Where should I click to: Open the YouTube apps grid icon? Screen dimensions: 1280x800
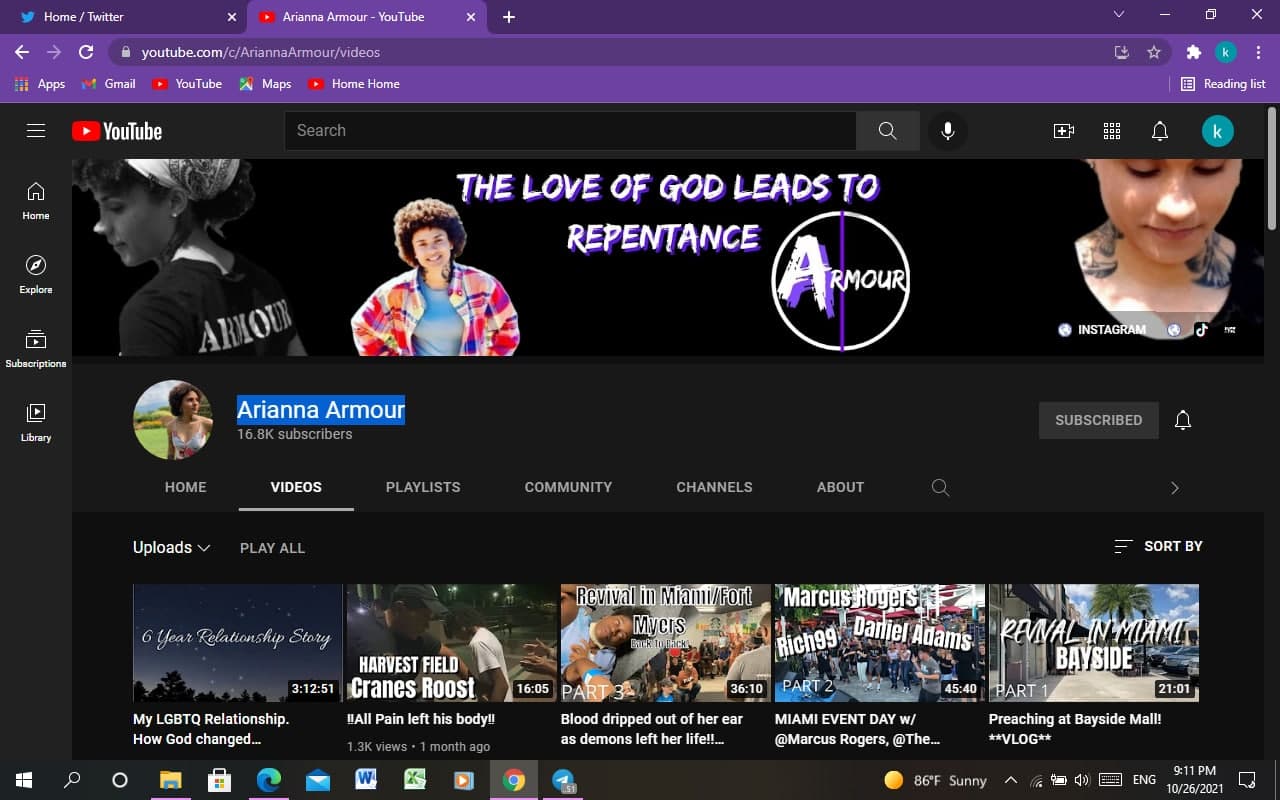(x=1112, y=131)
